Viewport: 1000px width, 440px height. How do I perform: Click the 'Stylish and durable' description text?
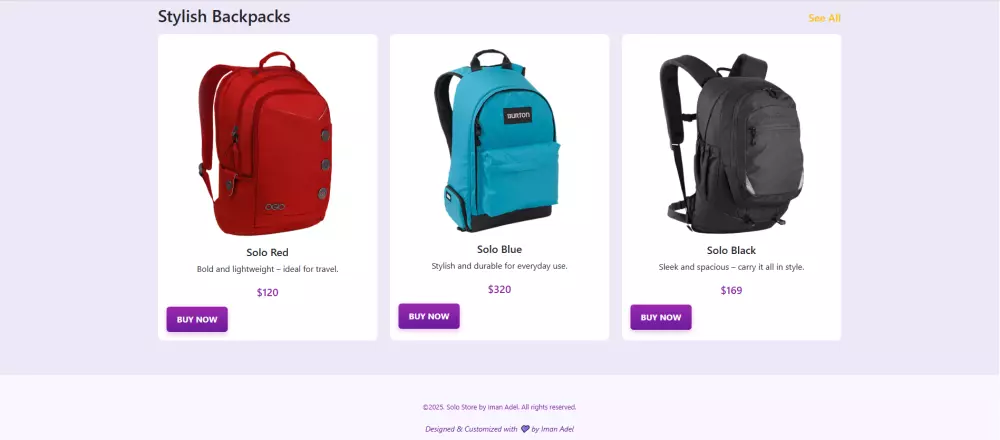[x=499, y=266]
